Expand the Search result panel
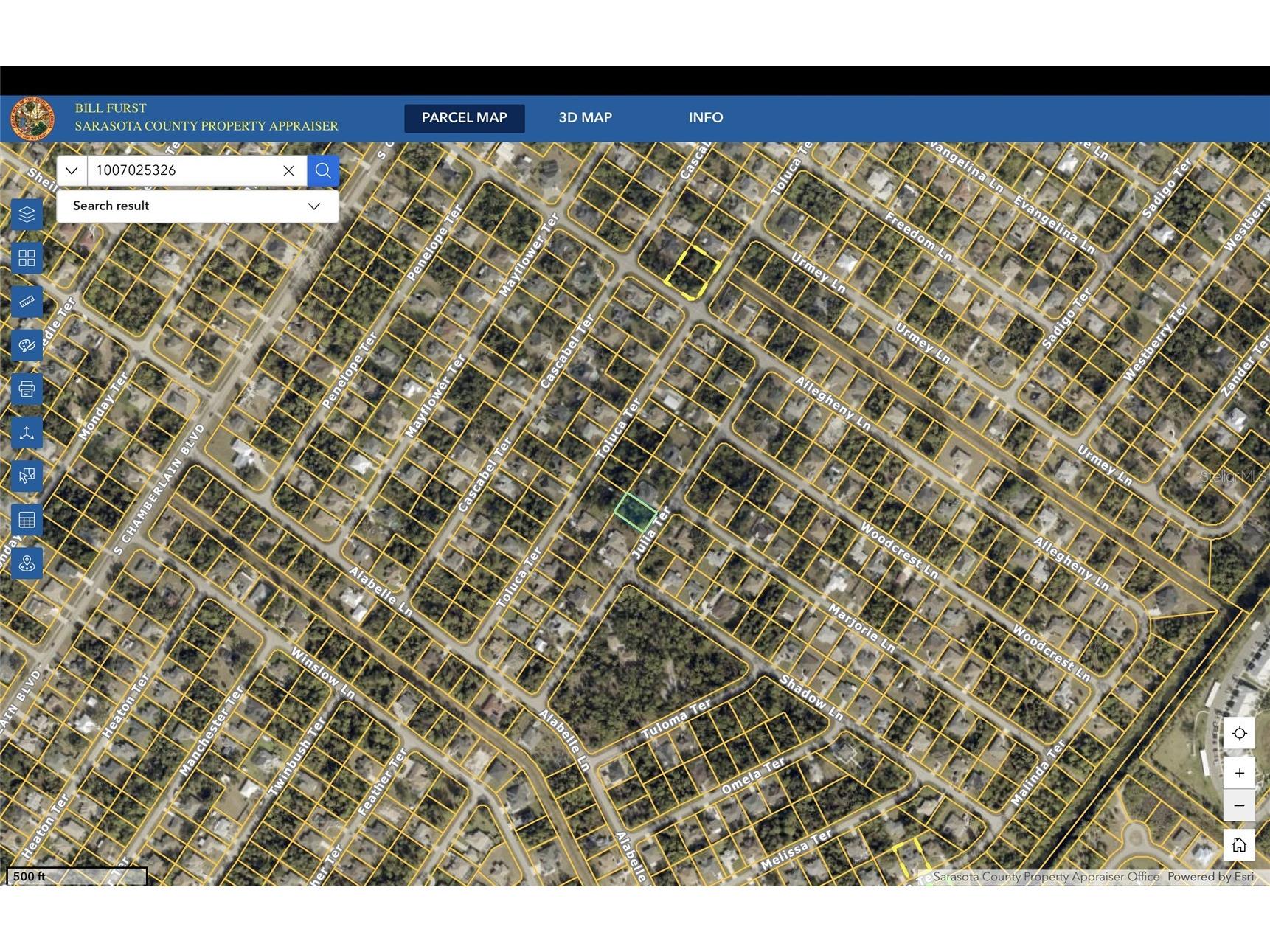This screenshot has height=952, width=1270. pyautogui.click(x=198, y=206)
